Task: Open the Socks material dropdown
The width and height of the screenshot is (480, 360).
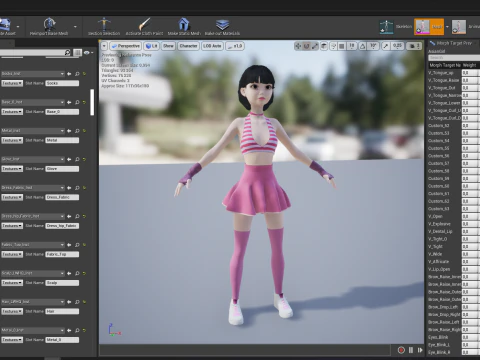Action: point(33,74)
